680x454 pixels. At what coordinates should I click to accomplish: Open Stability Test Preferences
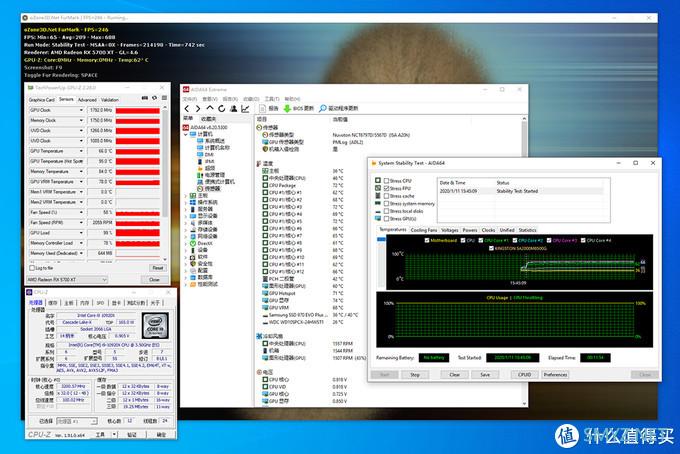point(555,375)
